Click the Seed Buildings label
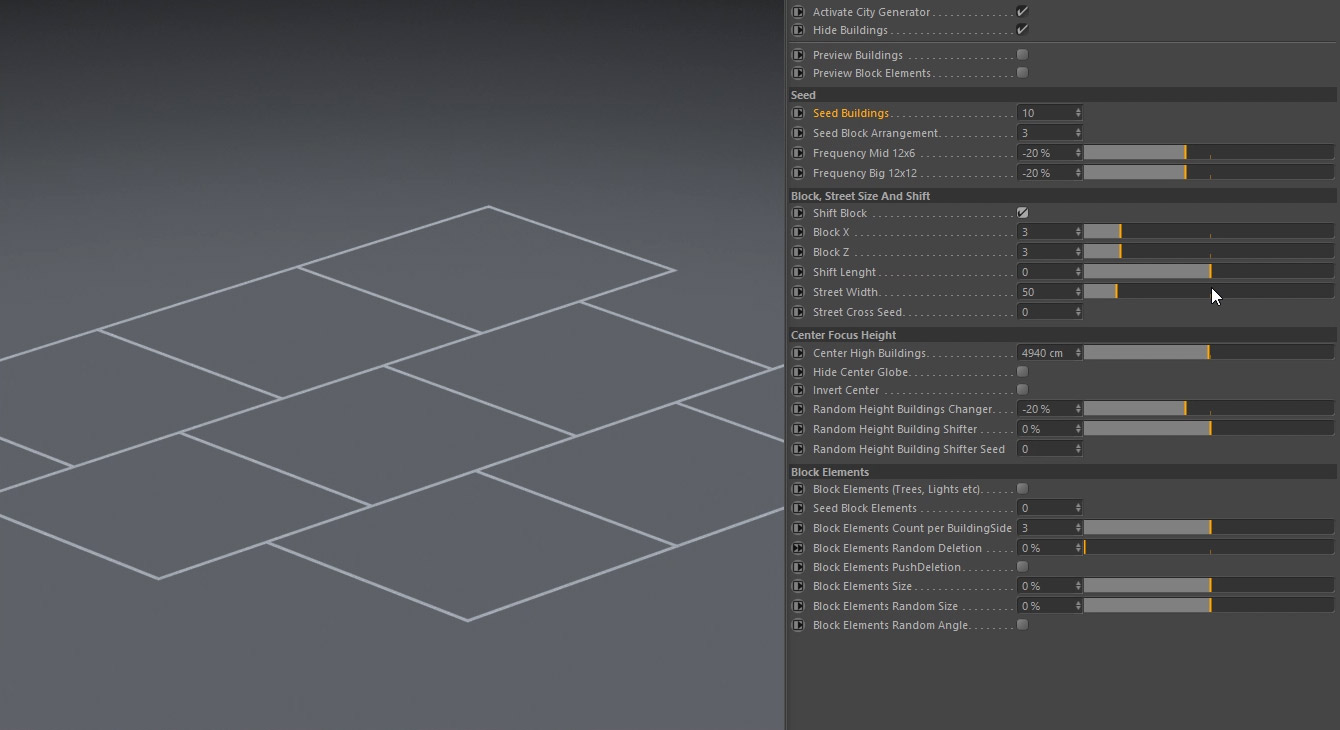1340x730 pixels. click(x=851, y=113)
